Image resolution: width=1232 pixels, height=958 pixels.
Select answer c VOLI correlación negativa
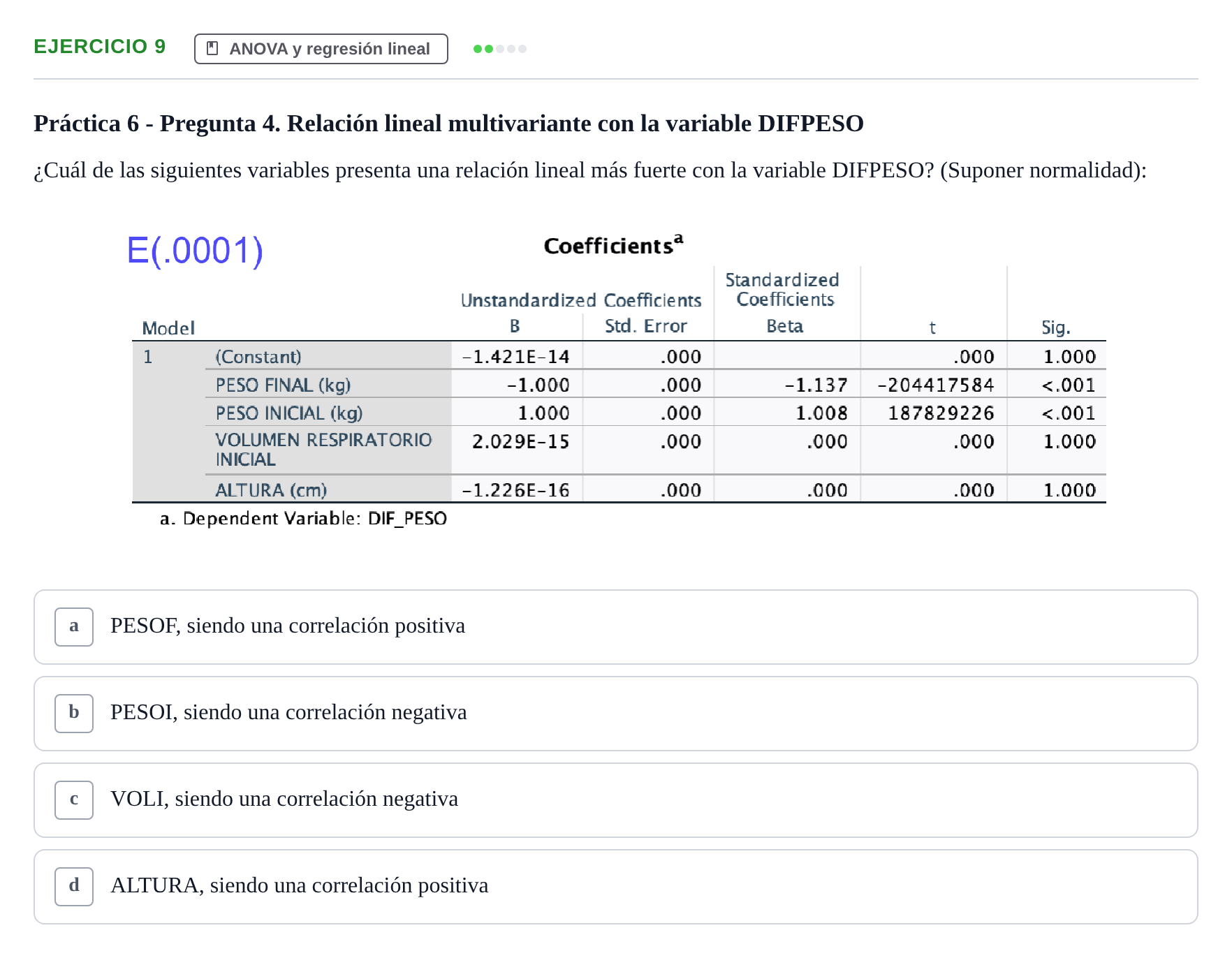(x=615, y=800)
